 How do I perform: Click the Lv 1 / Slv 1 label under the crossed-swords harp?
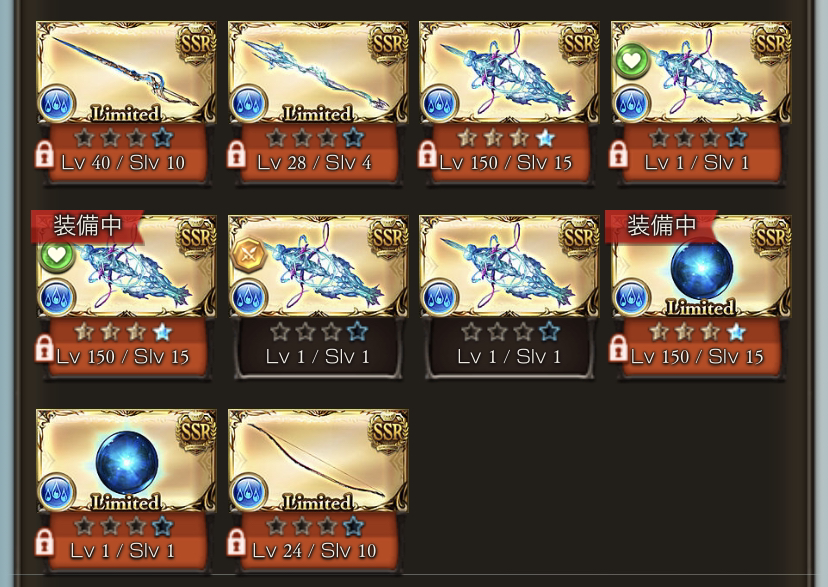click(317, 357)
